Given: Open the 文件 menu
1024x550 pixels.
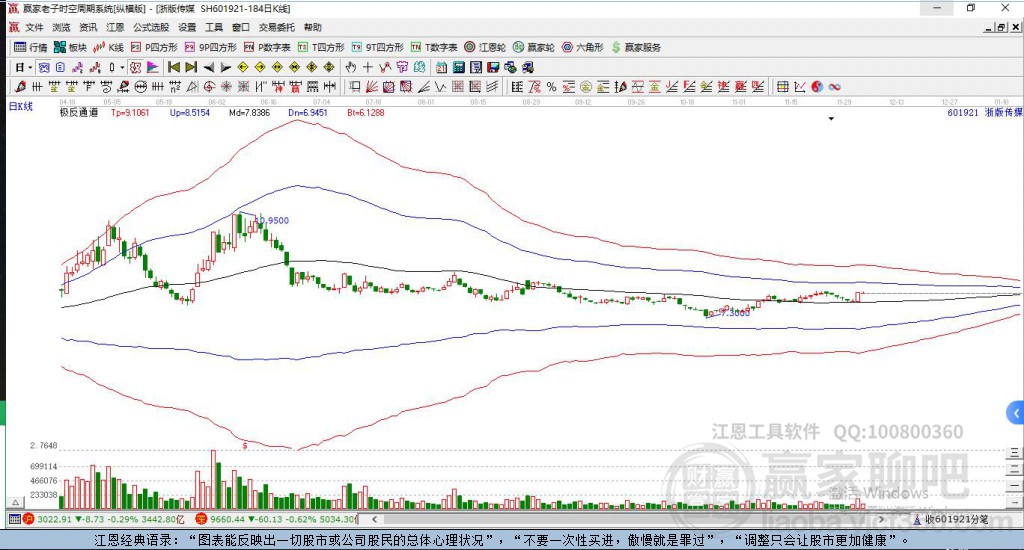Looking at the screenshot, I should coord(34,27).
